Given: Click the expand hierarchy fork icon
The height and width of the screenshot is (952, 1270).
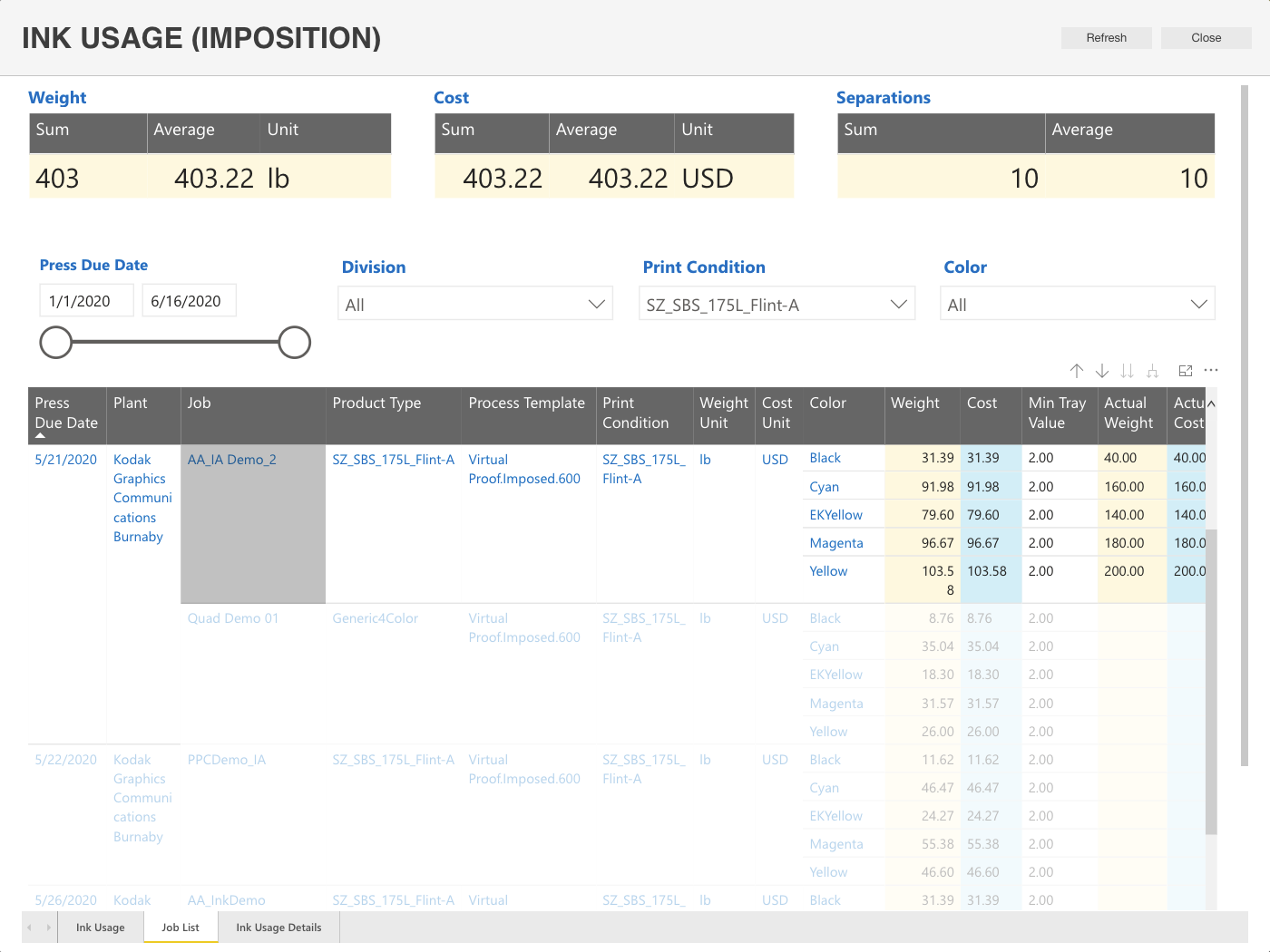Looking at the screenshot, I should (1152, 371).
